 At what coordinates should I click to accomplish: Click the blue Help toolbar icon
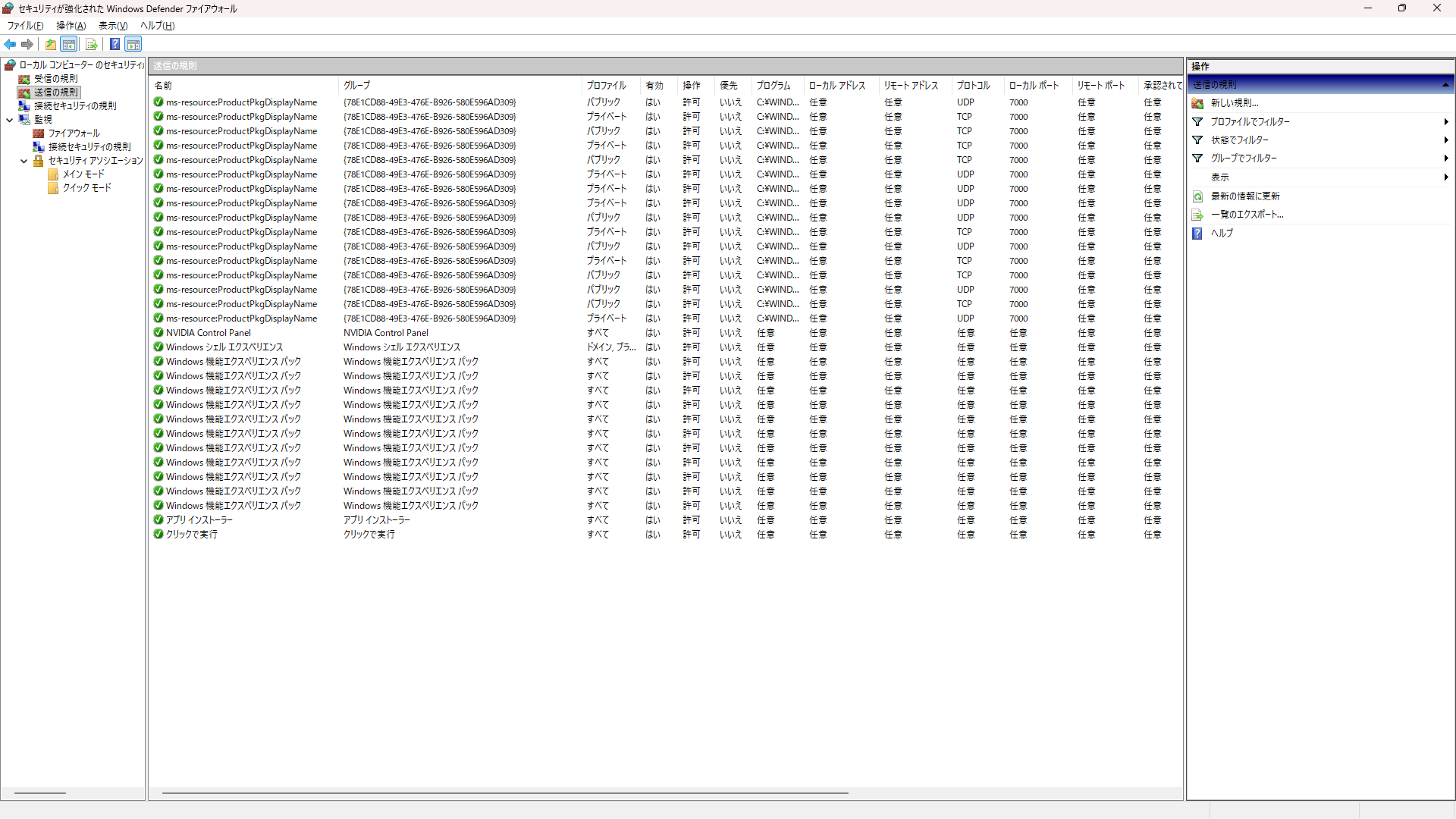coord(115,44)
